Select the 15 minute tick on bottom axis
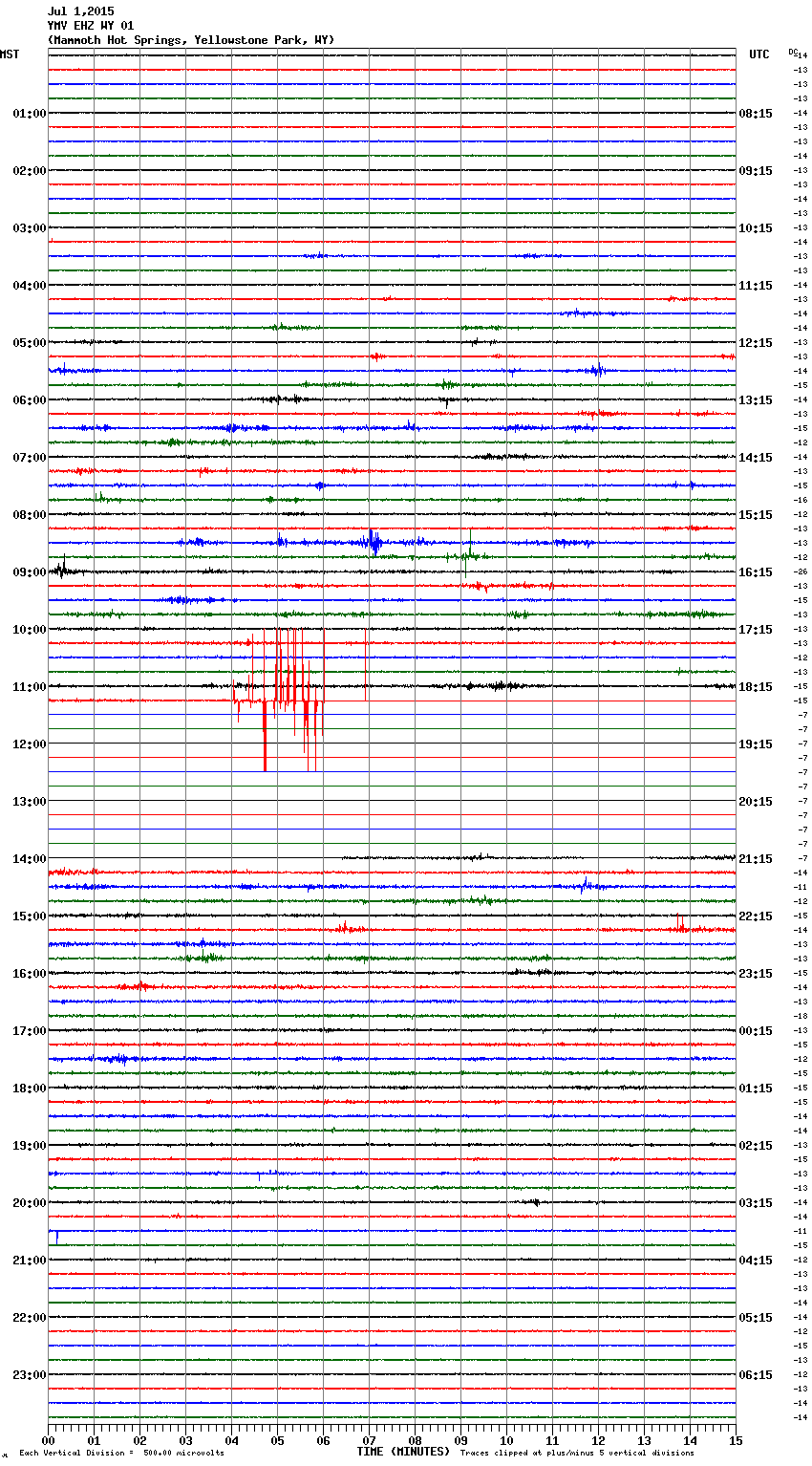812x1466 pixels. click(736, 1440)
